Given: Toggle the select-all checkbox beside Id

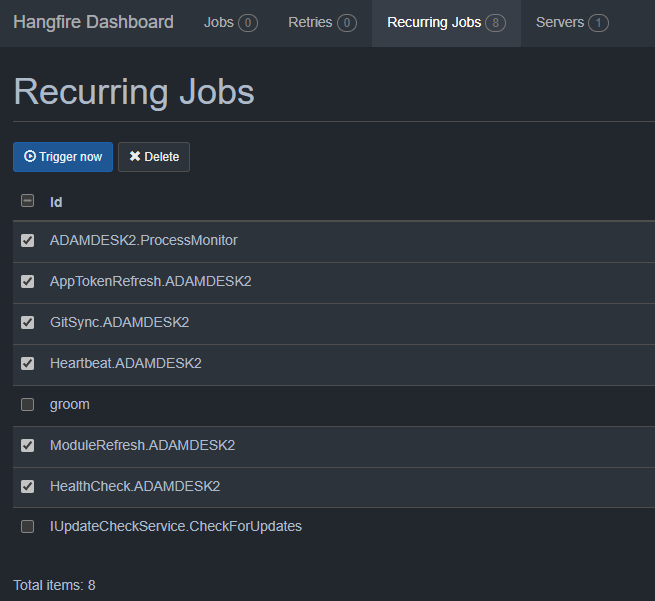Looking at the screenshot, I should pos(28,201).
